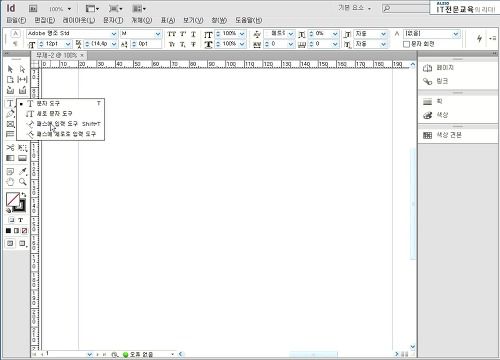
Task: Open the Edit menu
Action: pyautogui.click(x=45, y=20)
